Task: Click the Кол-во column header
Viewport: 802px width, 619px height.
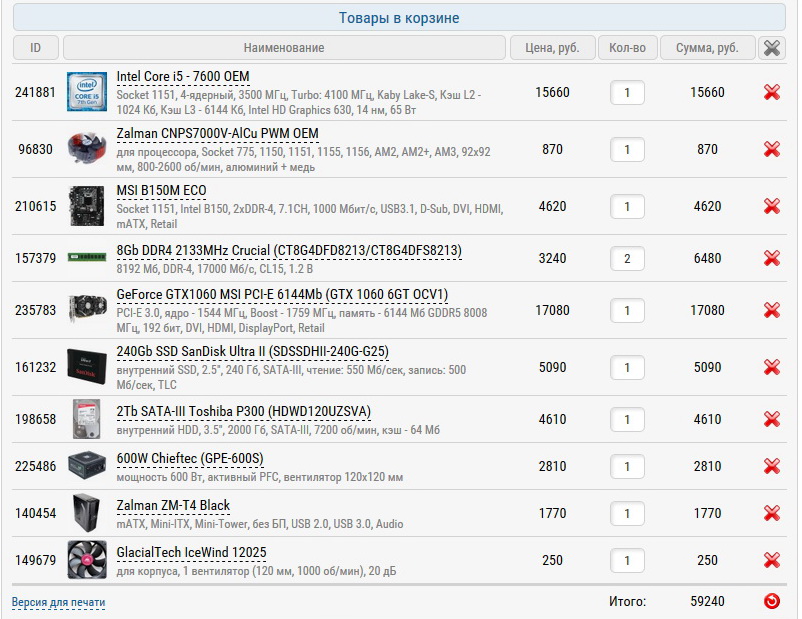Action: [628, 48]
